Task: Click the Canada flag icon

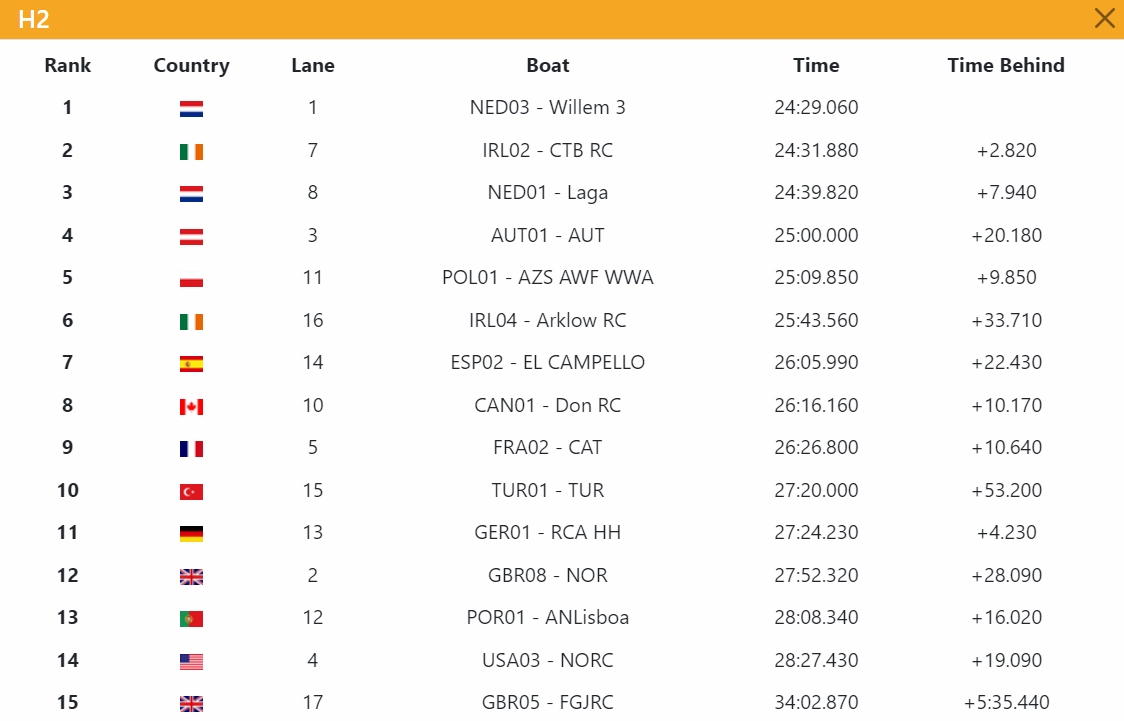Action: (x=191, y=407)
